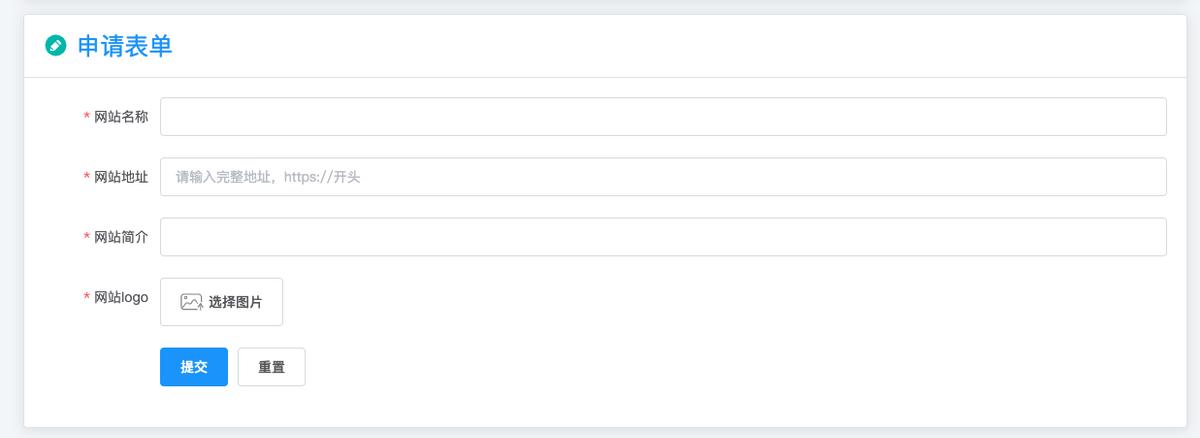Click the red asterisk before 网站logo
Image resolution: width=1200 pixels, height=438 pixels.
(x=87, y=297)
